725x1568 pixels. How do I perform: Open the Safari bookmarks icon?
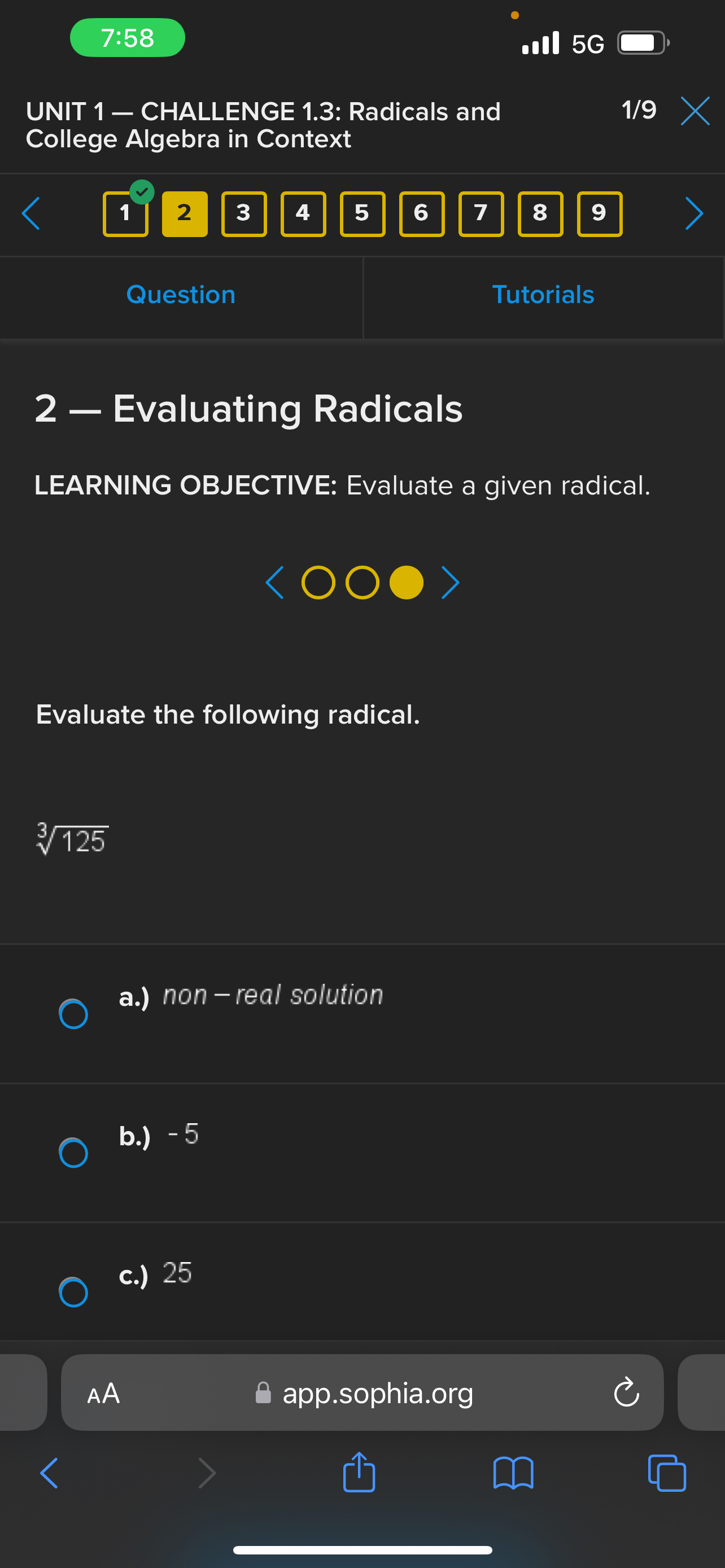[x=514, y=1473]
